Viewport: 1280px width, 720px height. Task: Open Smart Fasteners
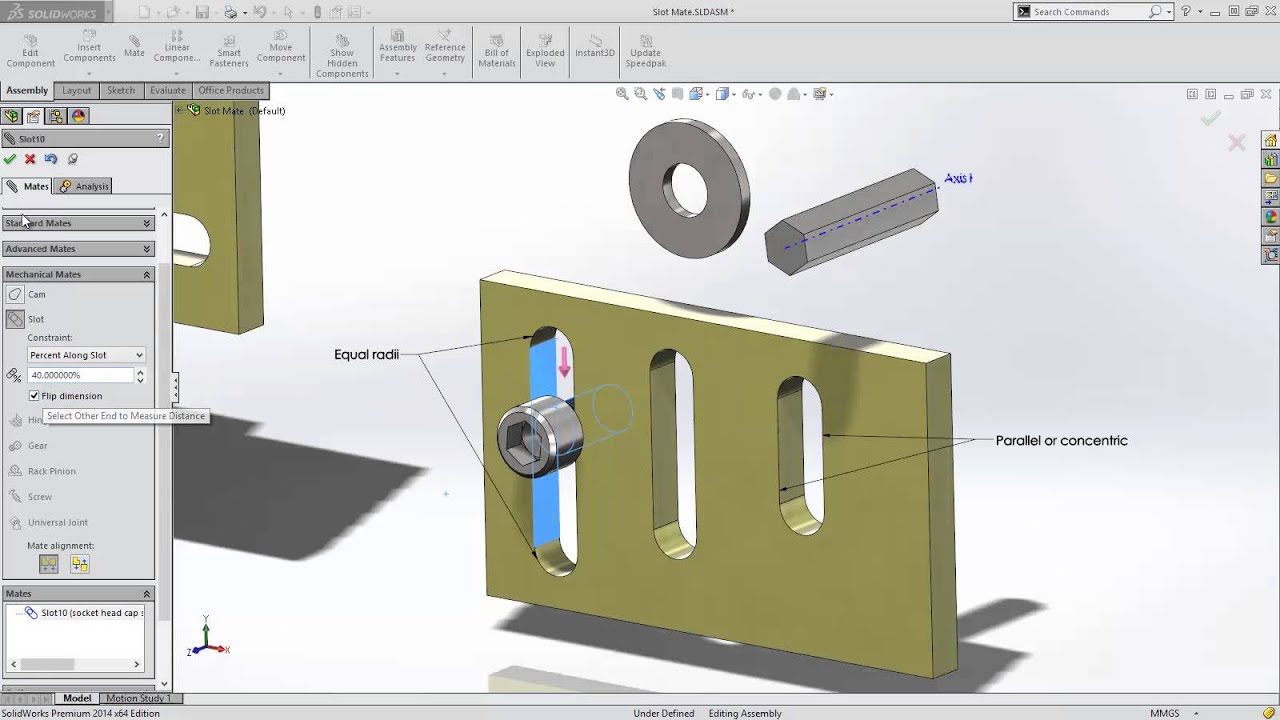pyautogui.click(x=229, y=51)
